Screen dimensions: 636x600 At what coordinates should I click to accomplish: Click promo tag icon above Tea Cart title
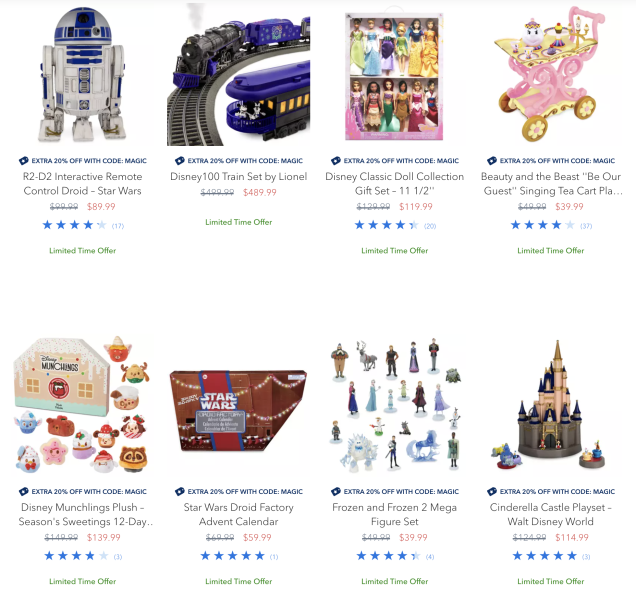coord(492,161)
